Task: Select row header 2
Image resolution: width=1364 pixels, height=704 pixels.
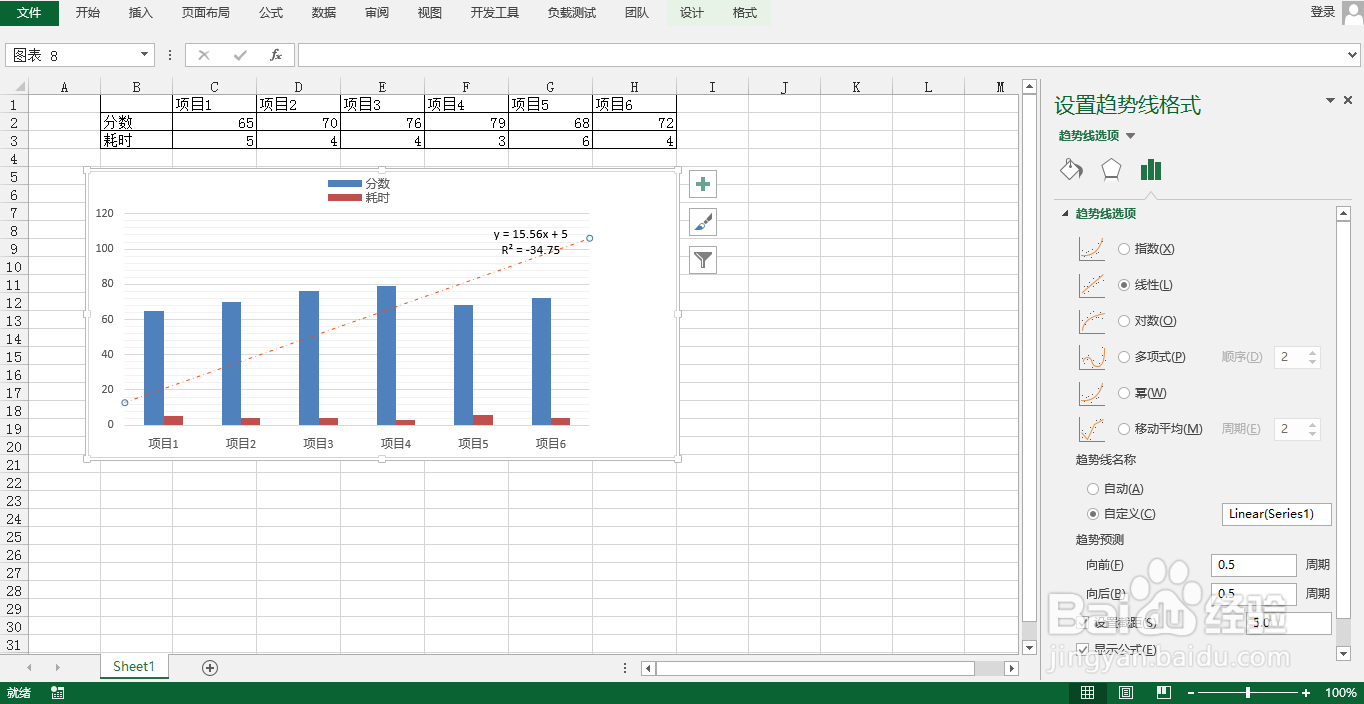Action: 14,122
